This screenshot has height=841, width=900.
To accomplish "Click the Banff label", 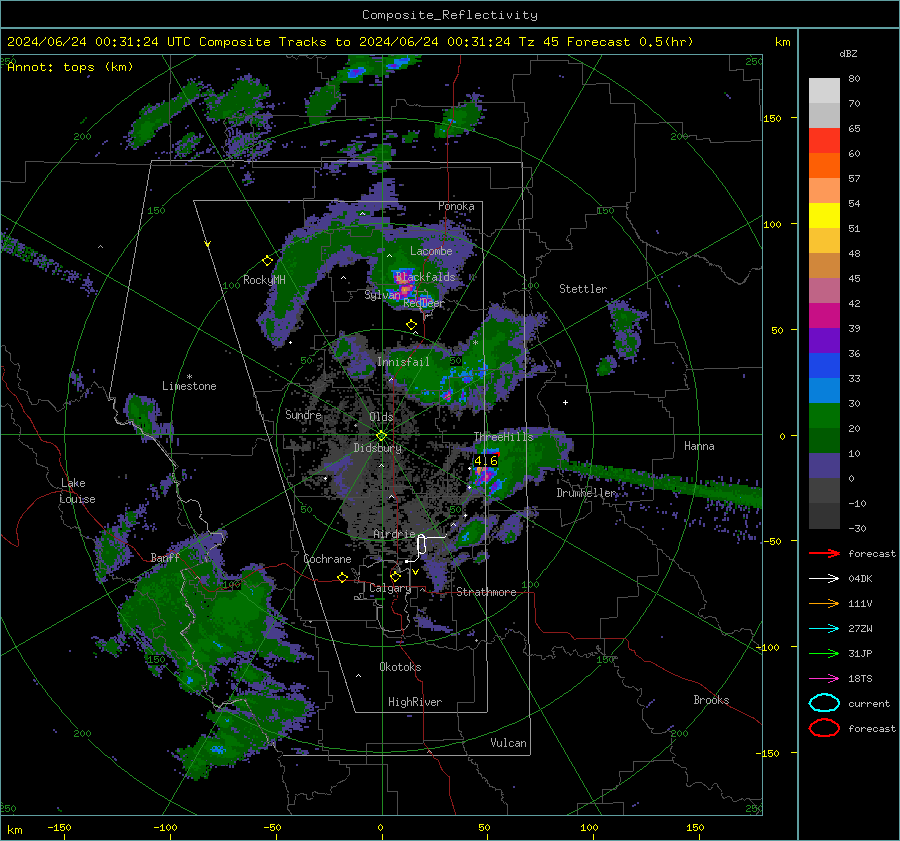I will tap(165, 558).
